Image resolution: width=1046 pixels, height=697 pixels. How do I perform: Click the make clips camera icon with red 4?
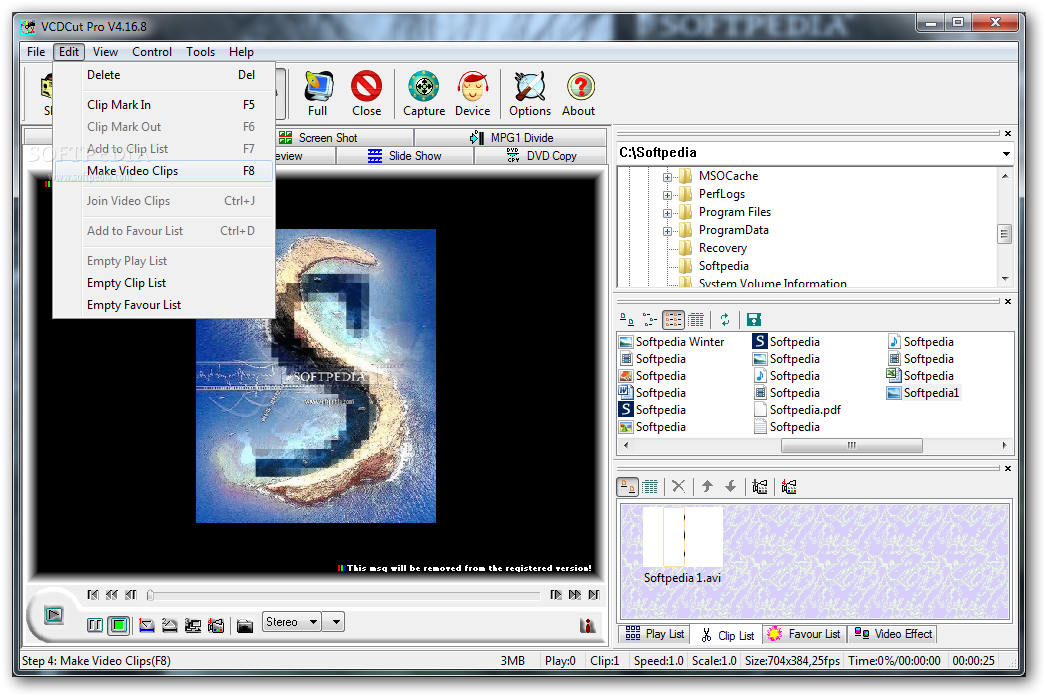point(789,486)
